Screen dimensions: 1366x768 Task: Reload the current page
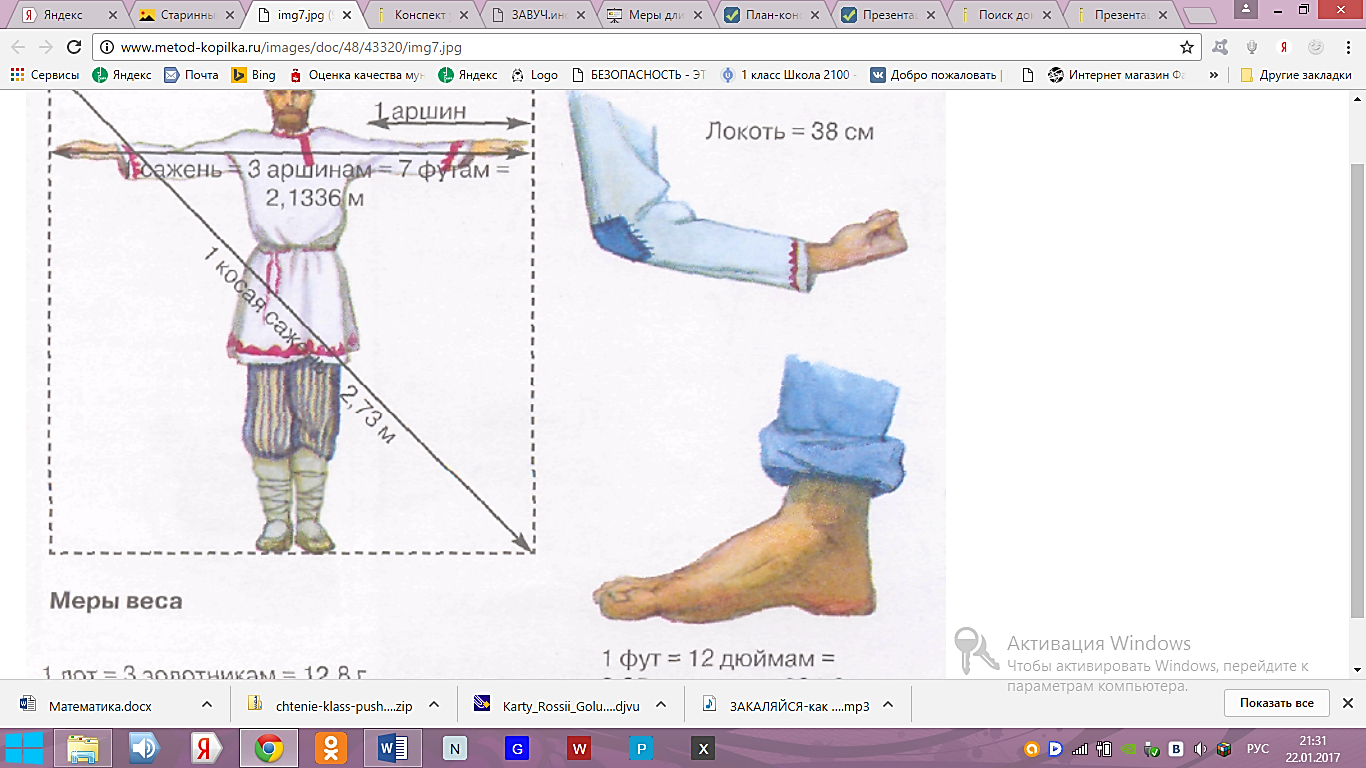[x=73, y=47]
